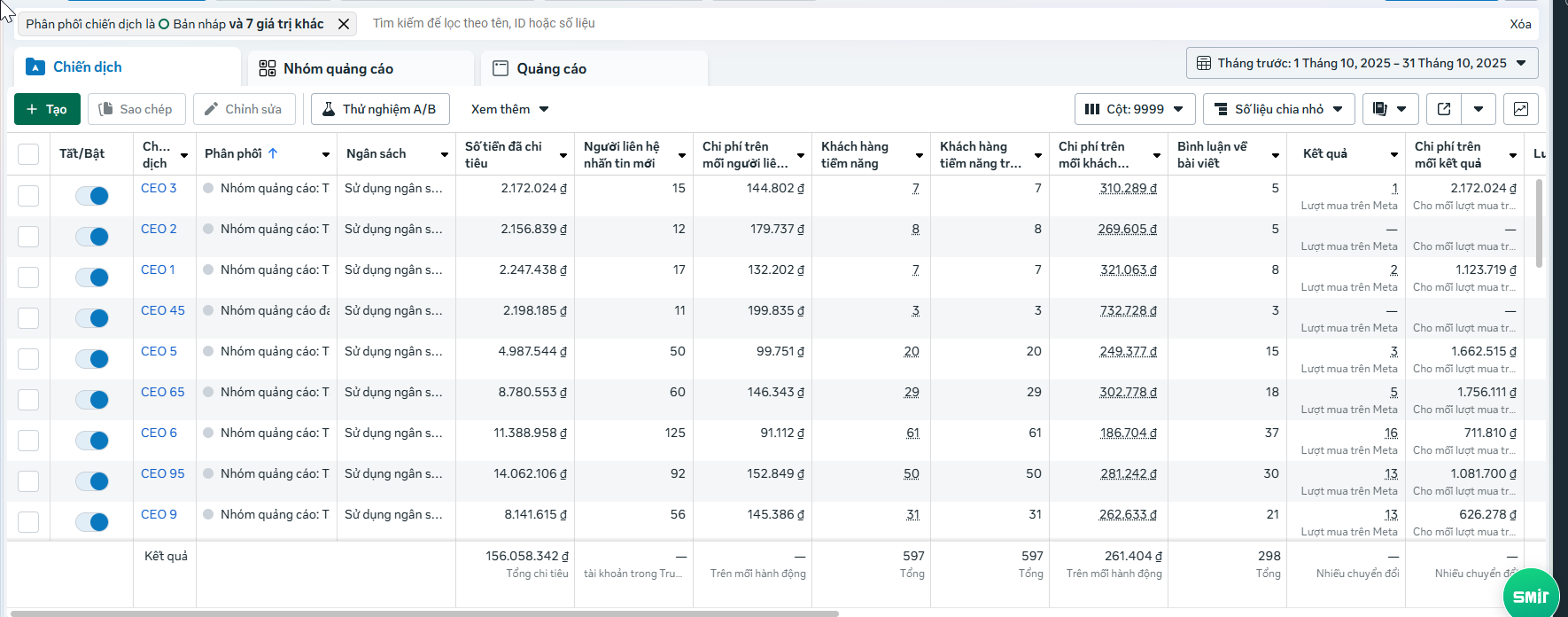The image size is (1568, 617).
Task: Open the charts view icon
Action: point(1521,109)
